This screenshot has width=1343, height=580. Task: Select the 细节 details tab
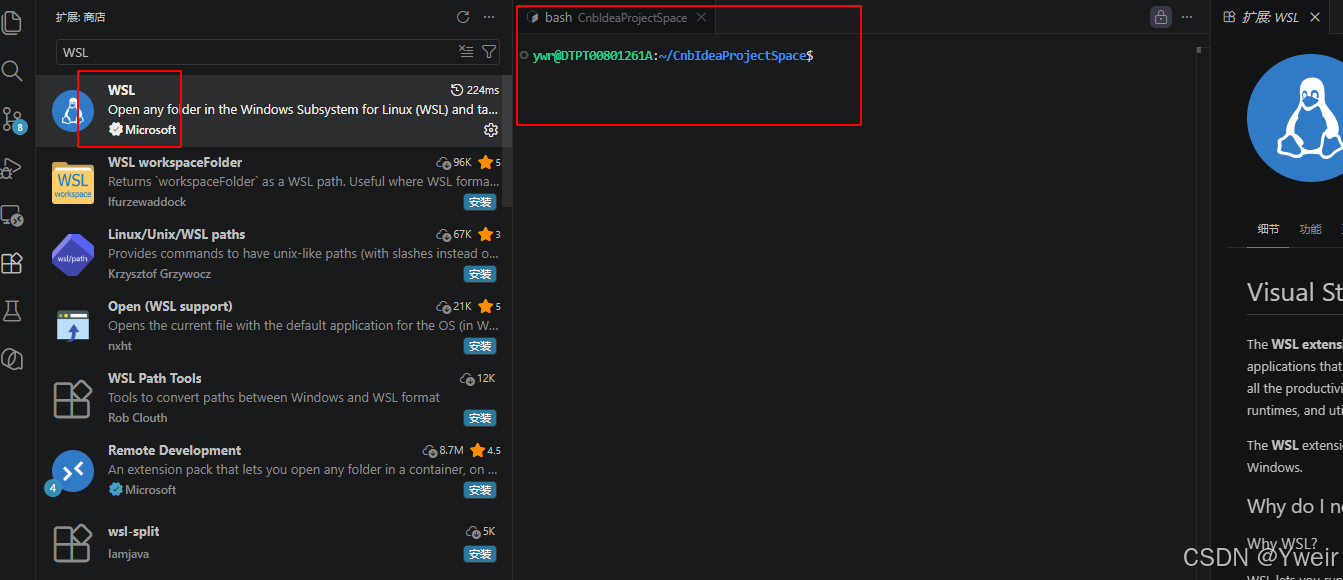(x=1268, y=229)
